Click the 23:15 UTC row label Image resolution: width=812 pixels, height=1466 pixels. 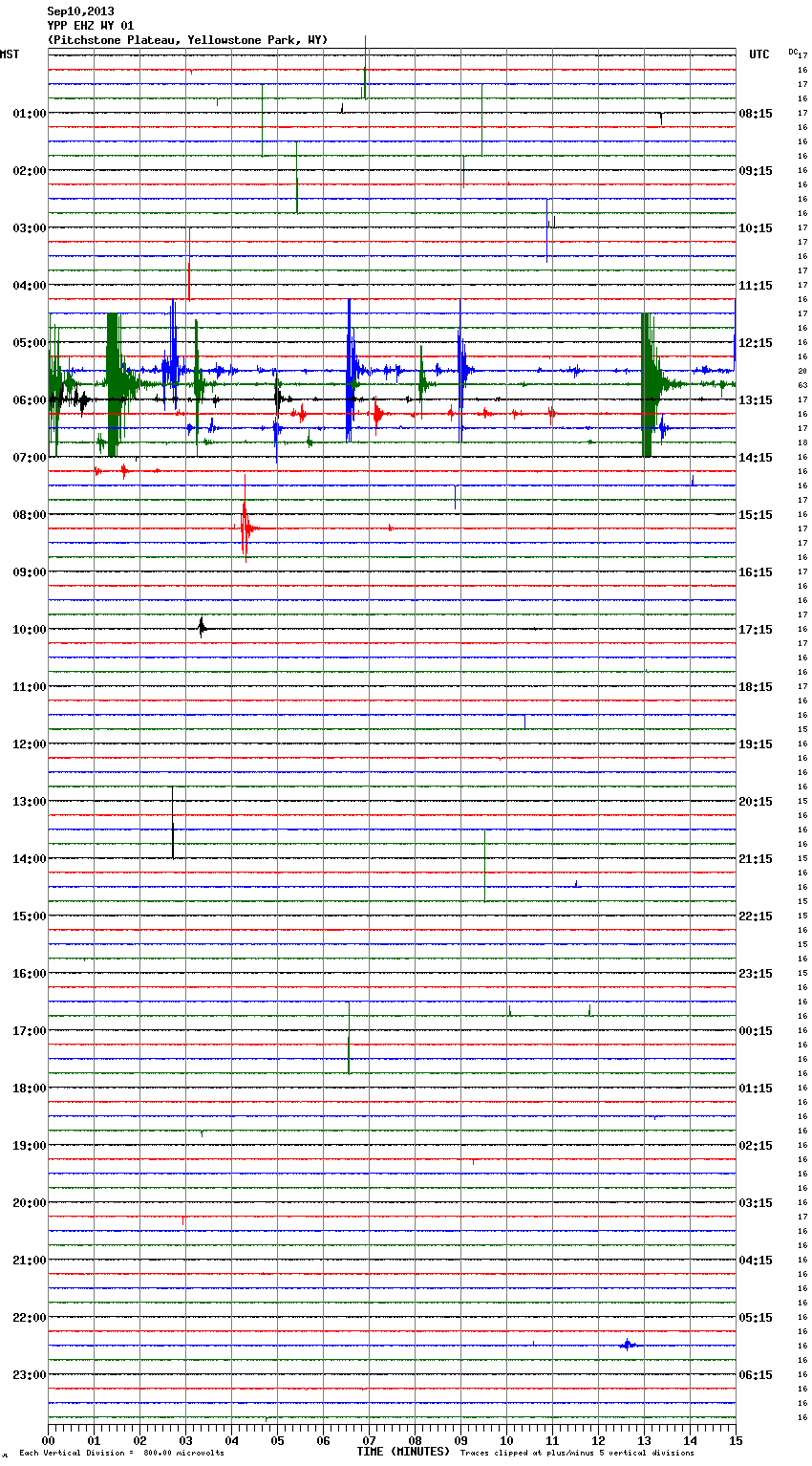point(756,973)
